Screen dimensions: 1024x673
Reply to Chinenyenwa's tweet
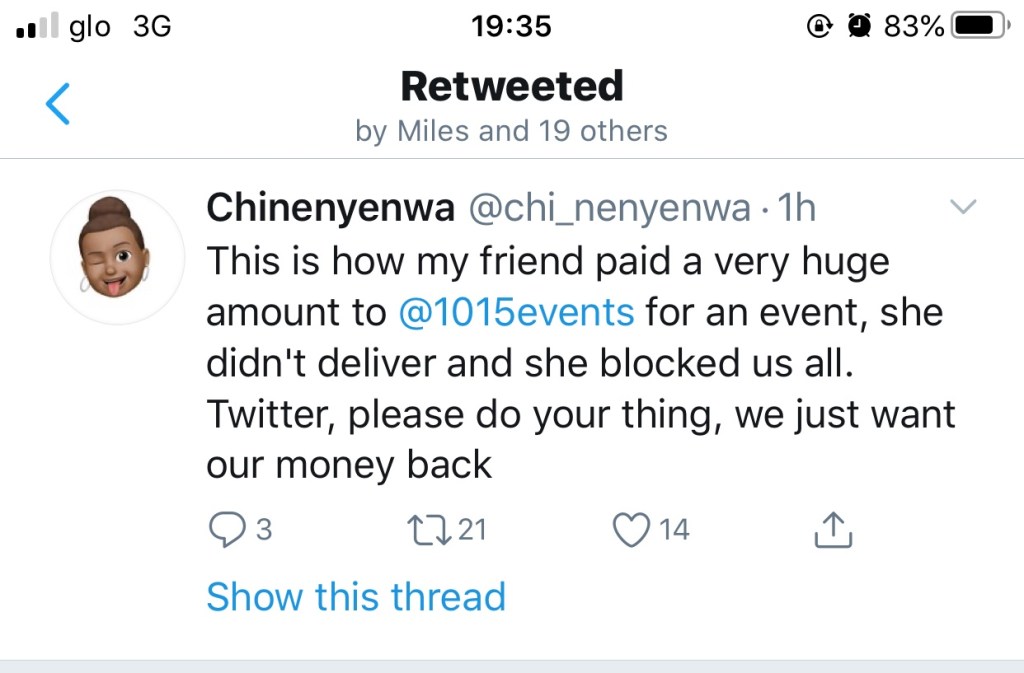227,529
